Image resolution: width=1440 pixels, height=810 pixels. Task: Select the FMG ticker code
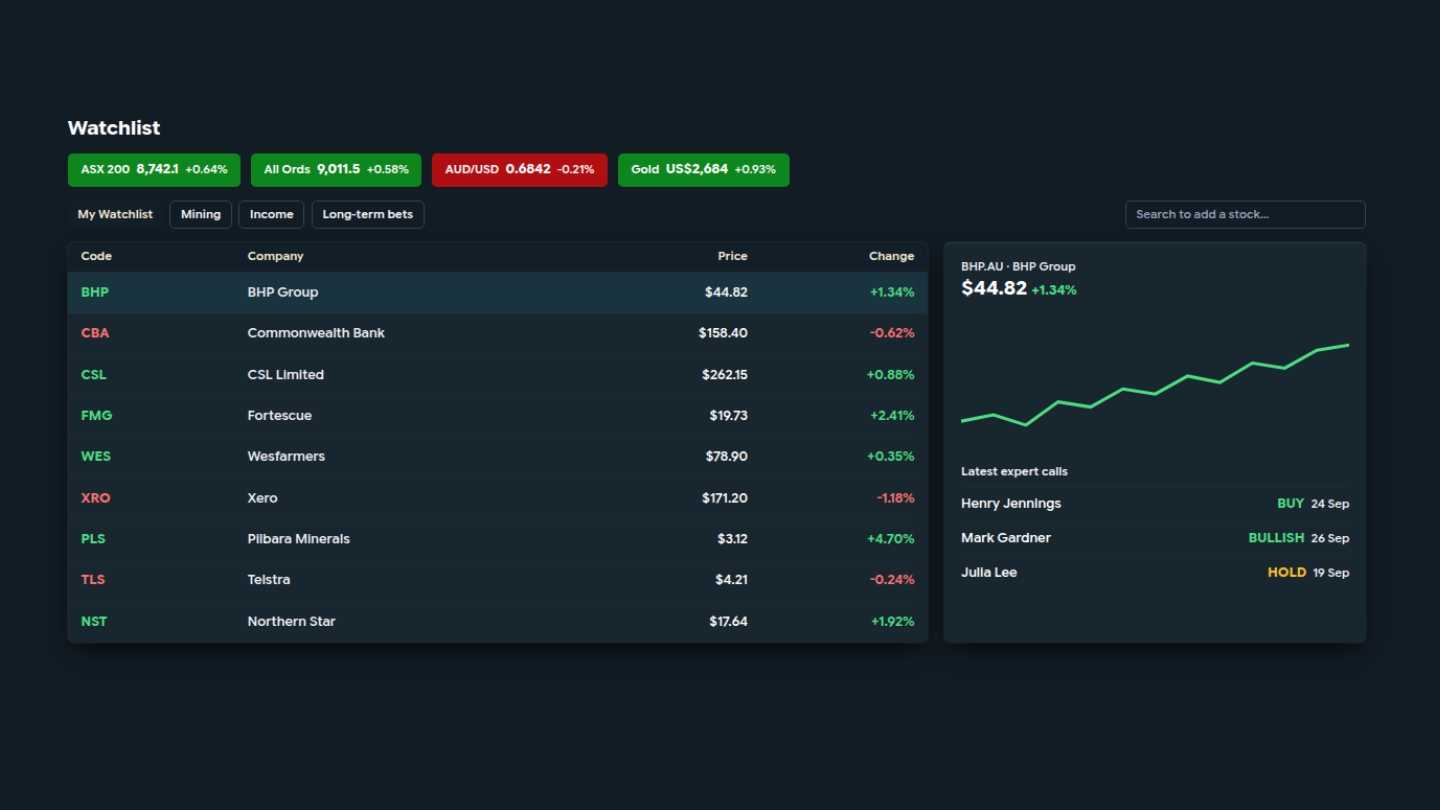tap(96, 415)
